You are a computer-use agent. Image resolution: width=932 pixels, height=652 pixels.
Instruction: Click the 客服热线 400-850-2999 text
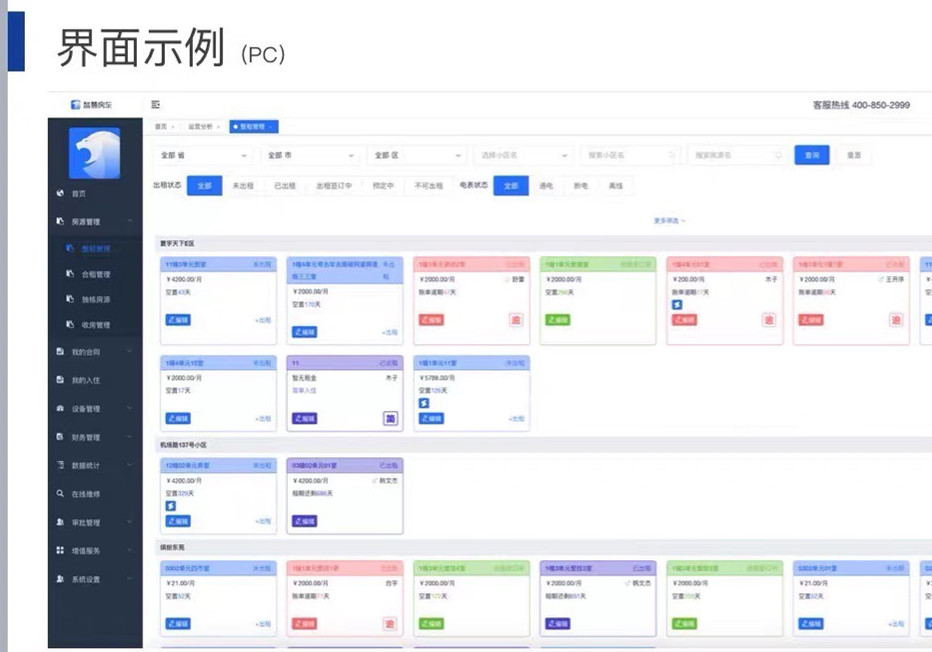coord(861,105)
